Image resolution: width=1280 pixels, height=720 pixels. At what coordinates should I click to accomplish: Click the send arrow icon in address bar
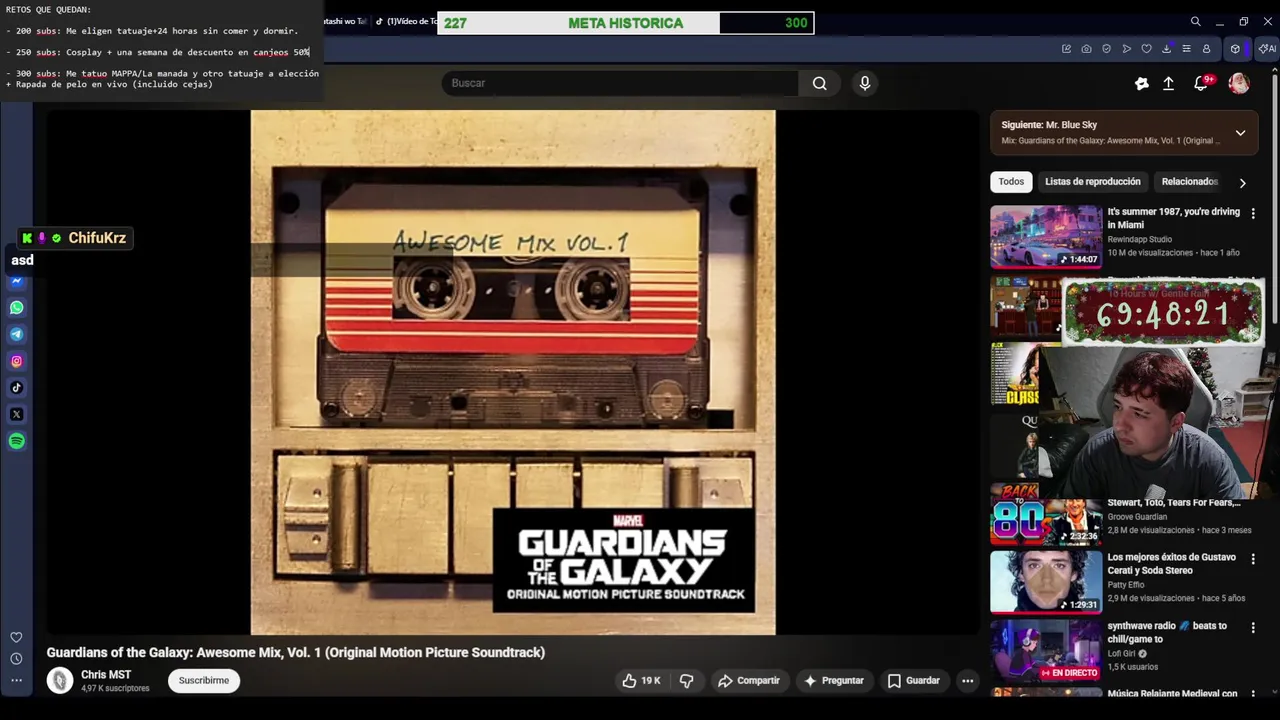pyautogui.click(x=1126, y=49)
